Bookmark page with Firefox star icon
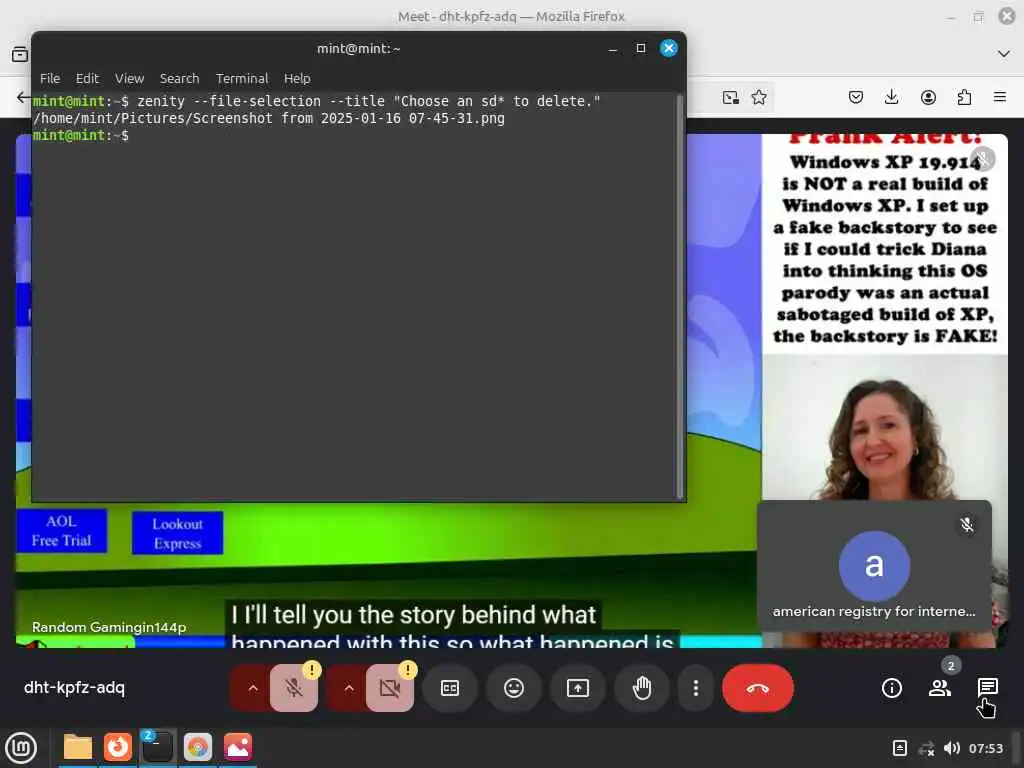The height and width of the screenshot is (768, 1024). pos(759,97)
